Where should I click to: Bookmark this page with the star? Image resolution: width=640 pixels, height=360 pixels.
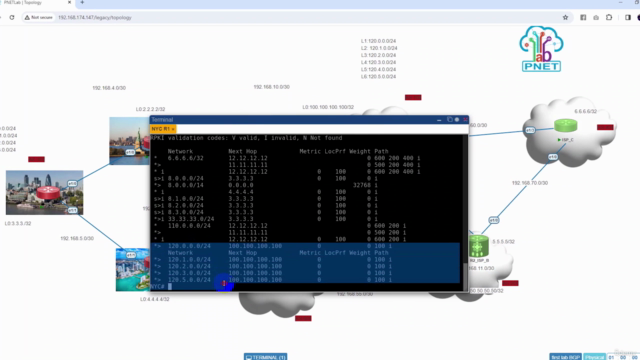coord(565,18)
